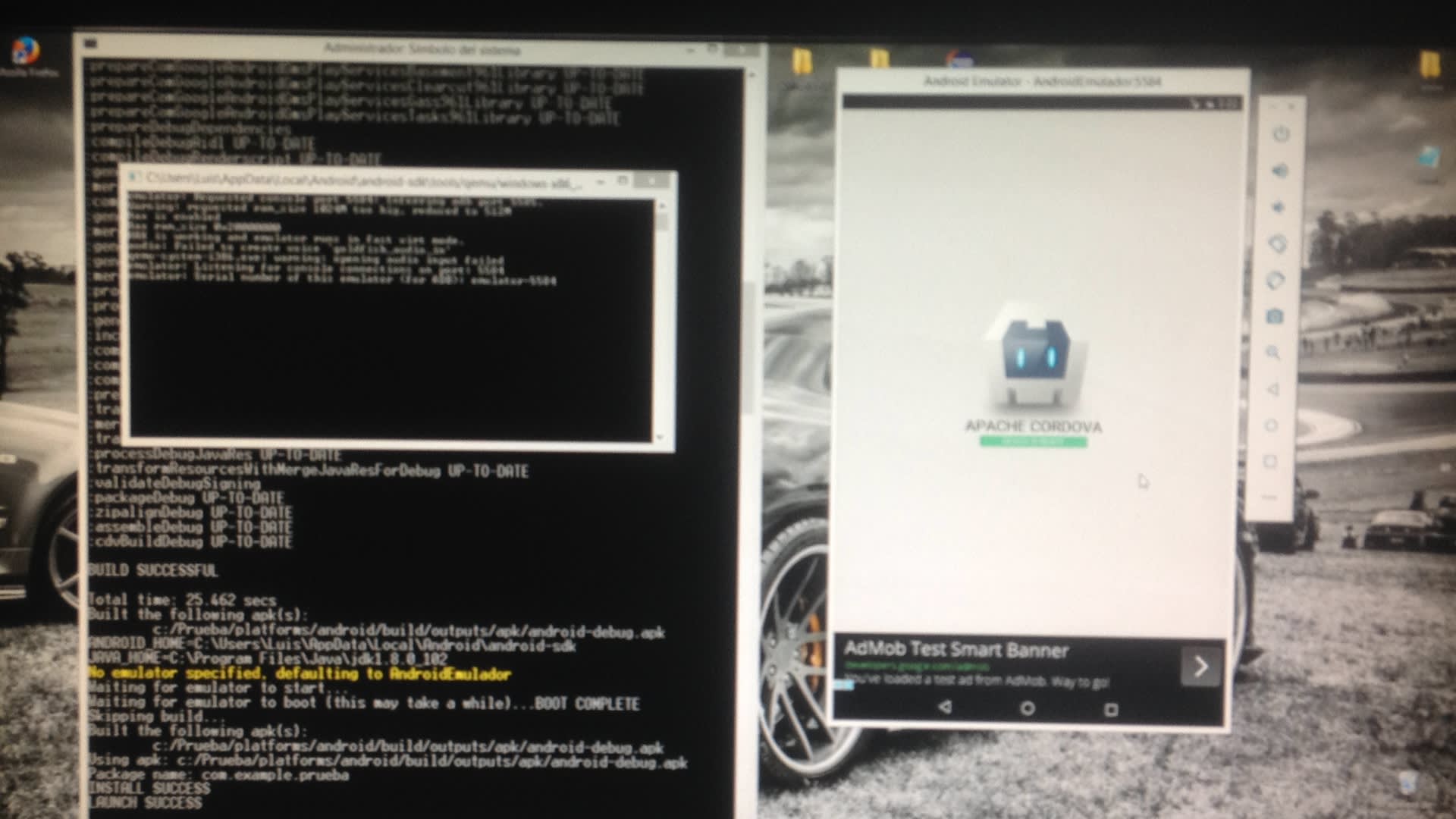This screenshot has height=819, width=1456.
Task: Rotate the emulator left
Action: click(x=1277, y=243)
